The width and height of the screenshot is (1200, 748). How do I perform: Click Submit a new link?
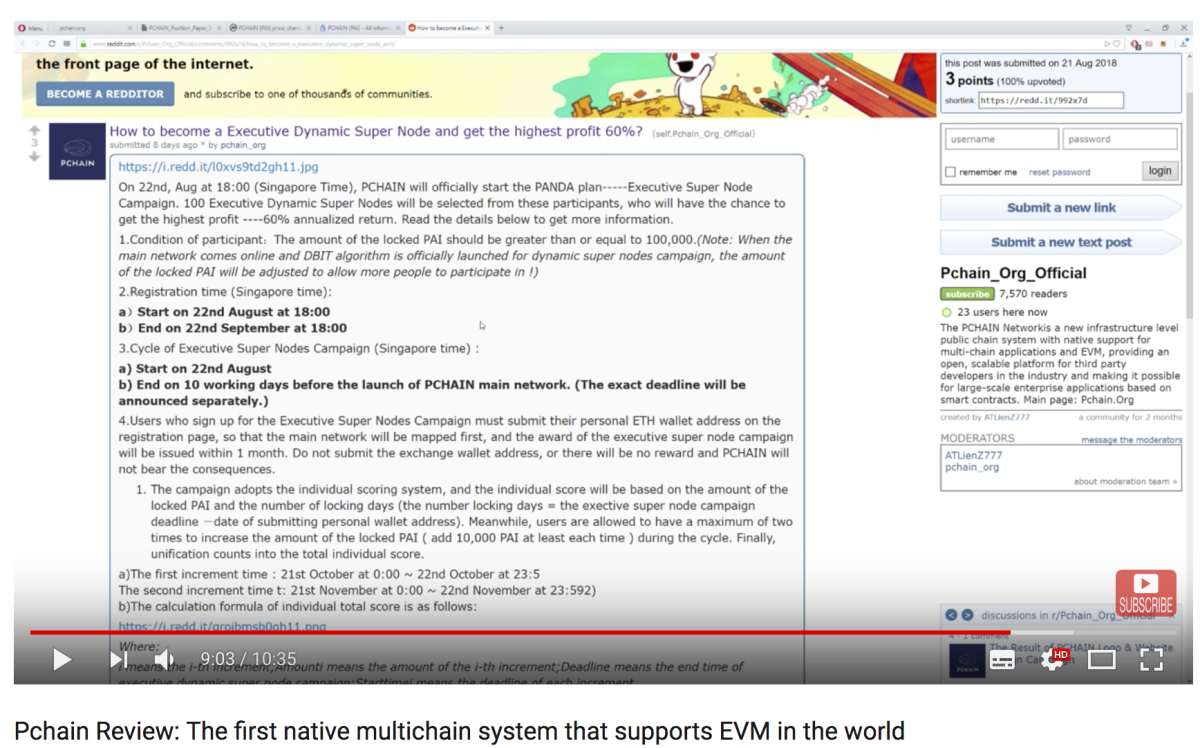pos(1061,208)
